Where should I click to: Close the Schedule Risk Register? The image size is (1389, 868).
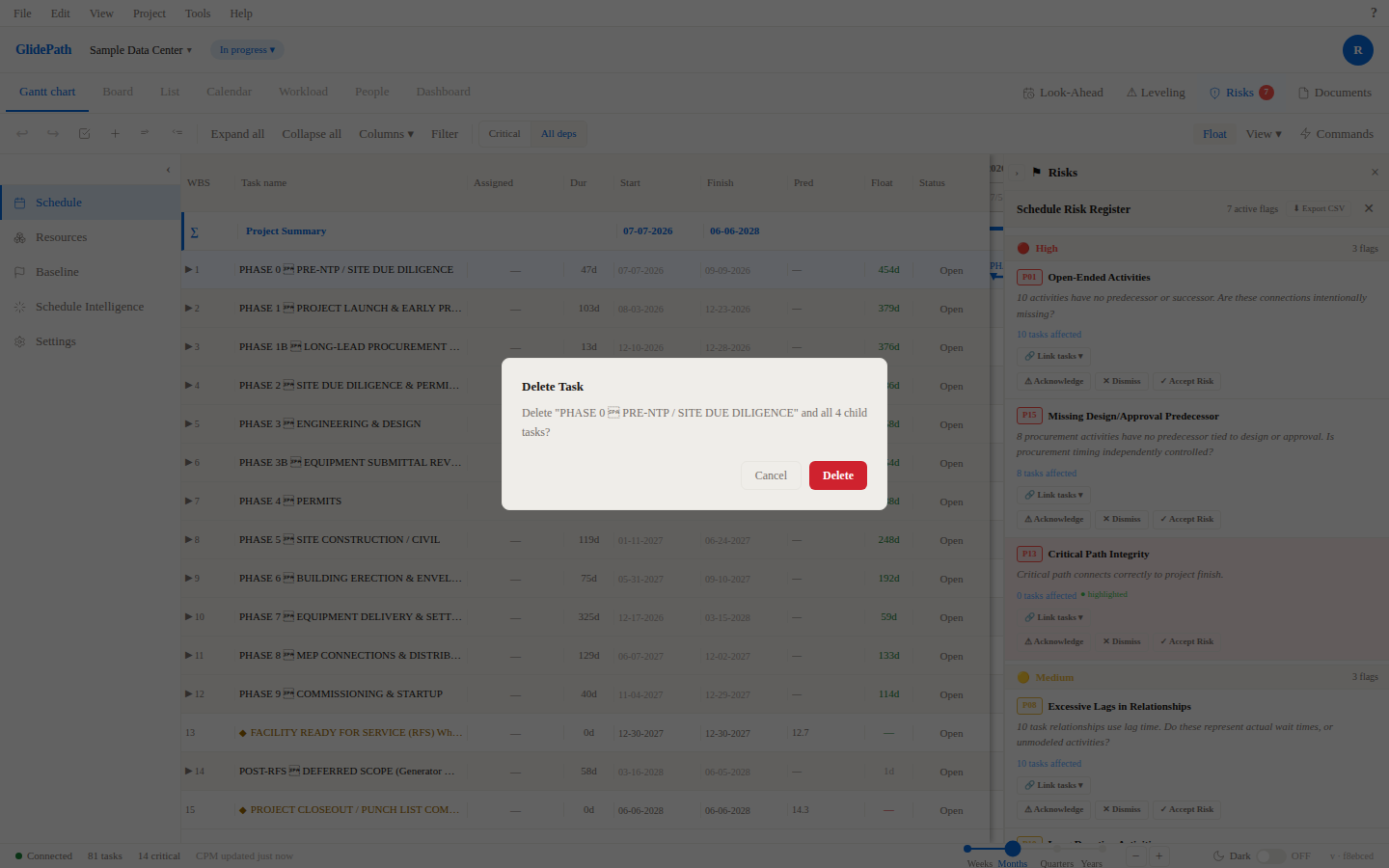(1369, 208)
